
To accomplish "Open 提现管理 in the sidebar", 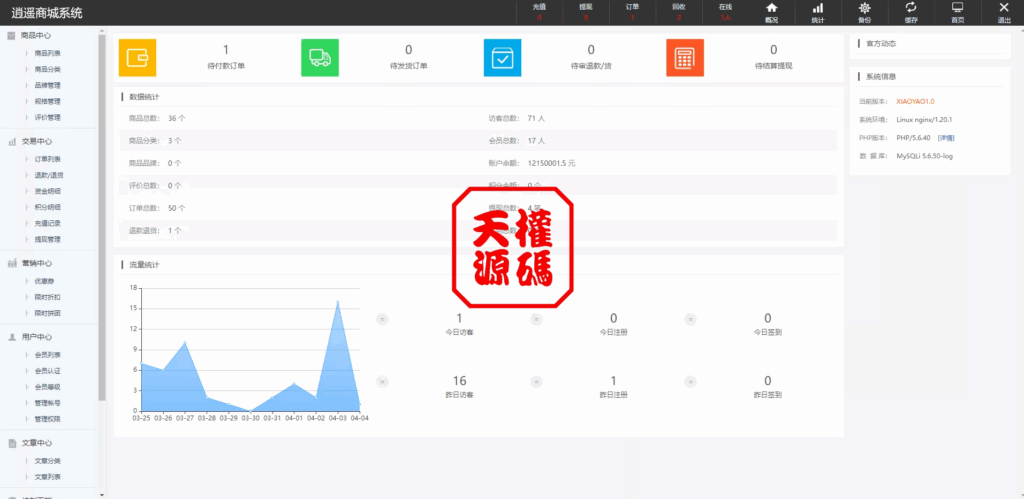I will [48, 240].
